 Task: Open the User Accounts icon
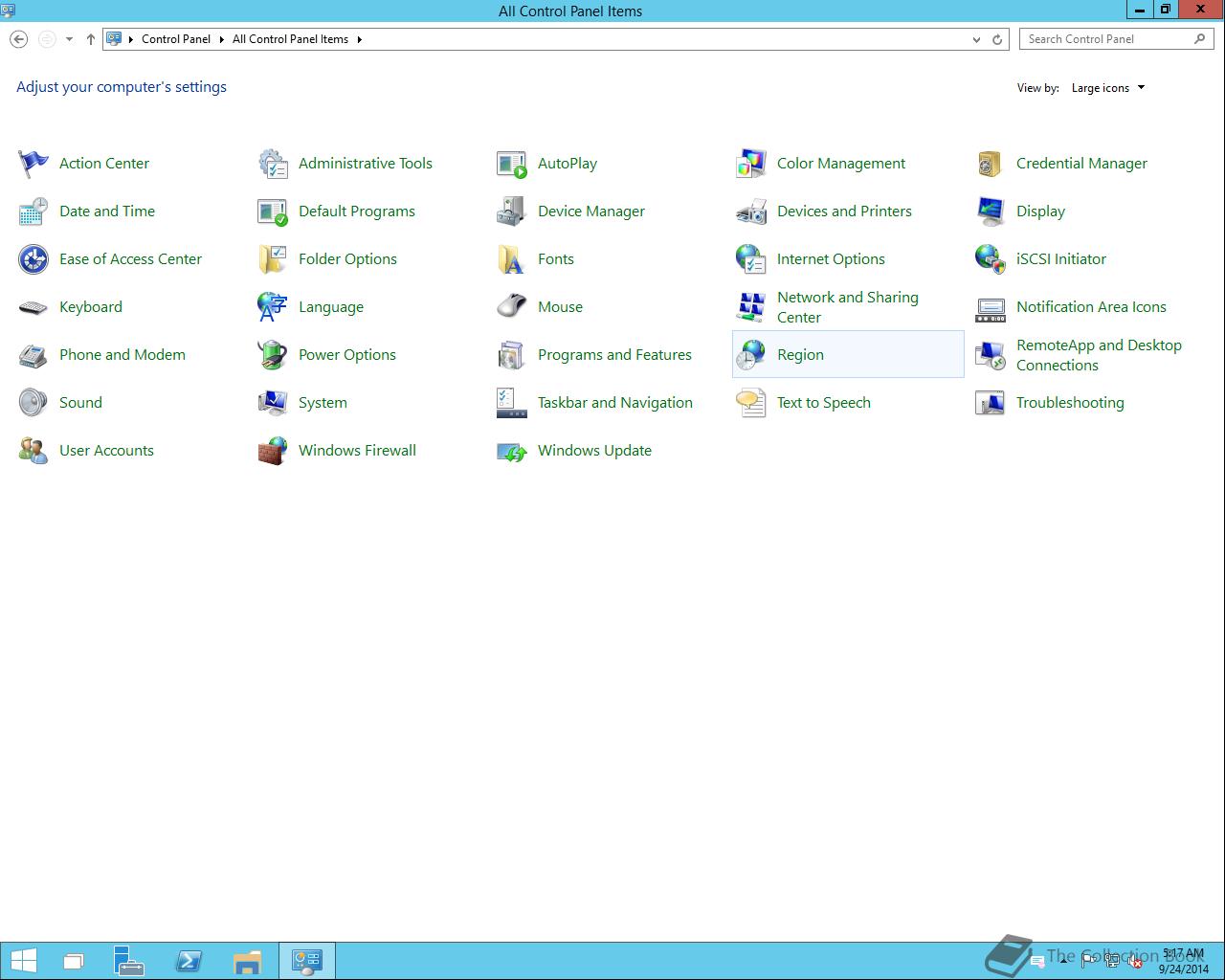tap(33, 451)
